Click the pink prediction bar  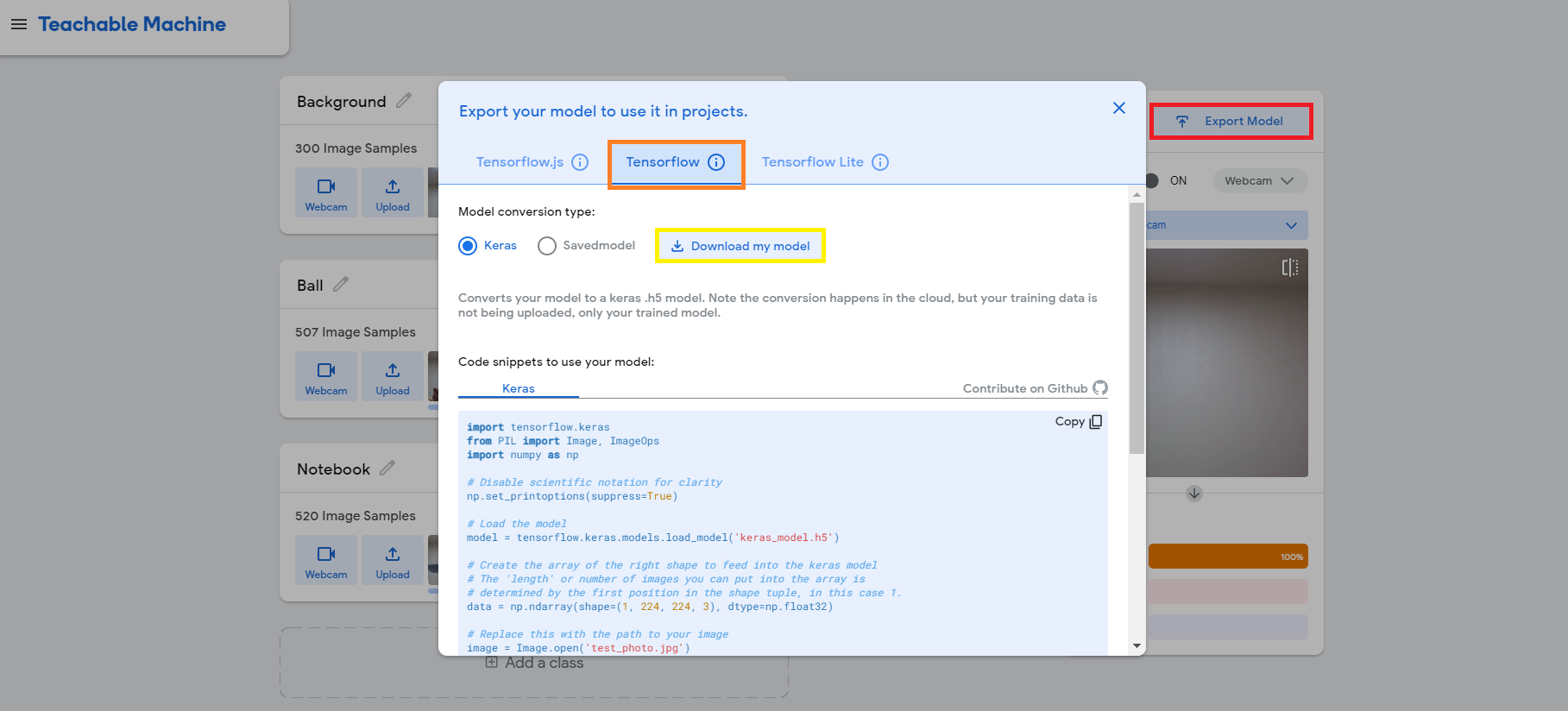[x=1228, y=592]
